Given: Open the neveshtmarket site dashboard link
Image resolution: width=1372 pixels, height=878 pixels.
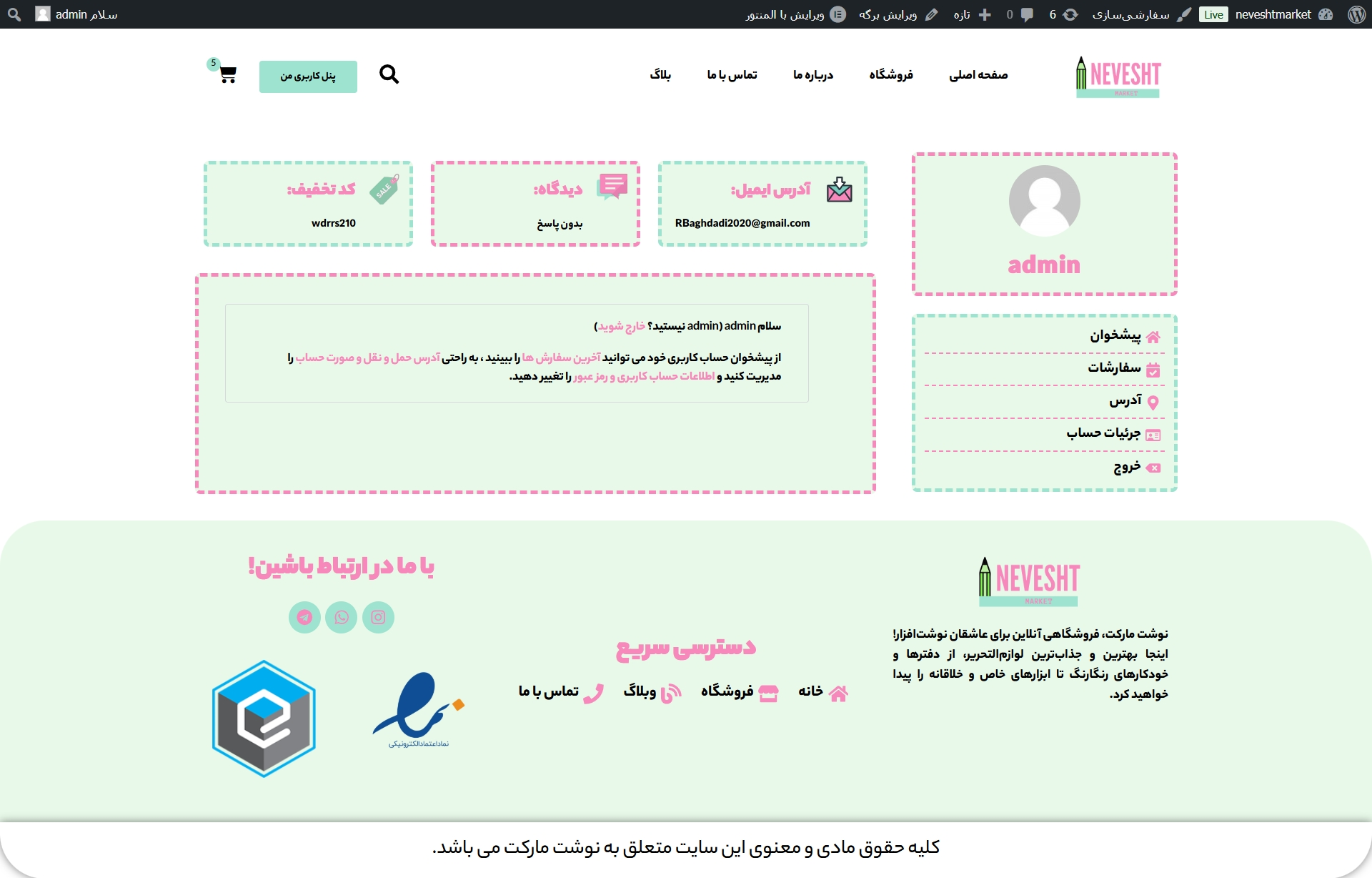Looking at the screenshot, I should click(1283, 14).
